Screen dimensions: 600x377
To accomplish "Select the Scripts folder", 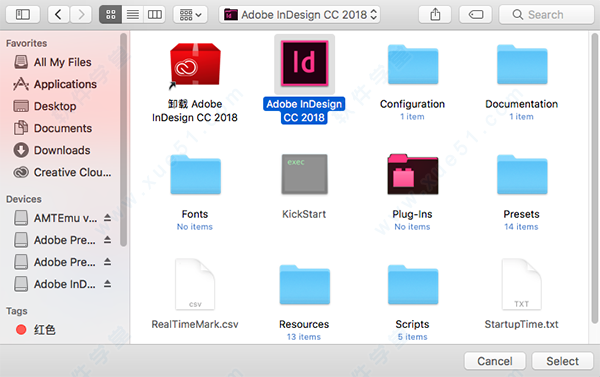I will click(x=412, y=284).
